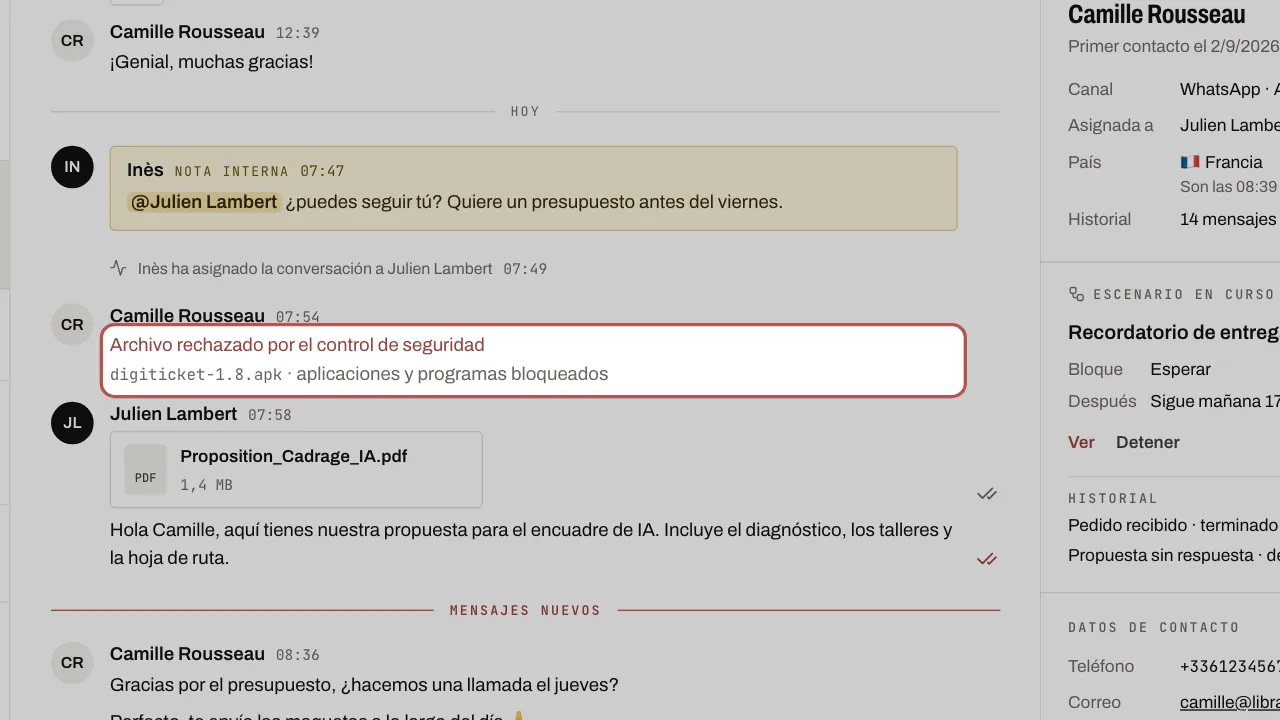The image size is (1280, 720).
Task: Click the message starting "Hola Camille, aquí tienes"
Action: click(x=531, y=544)
